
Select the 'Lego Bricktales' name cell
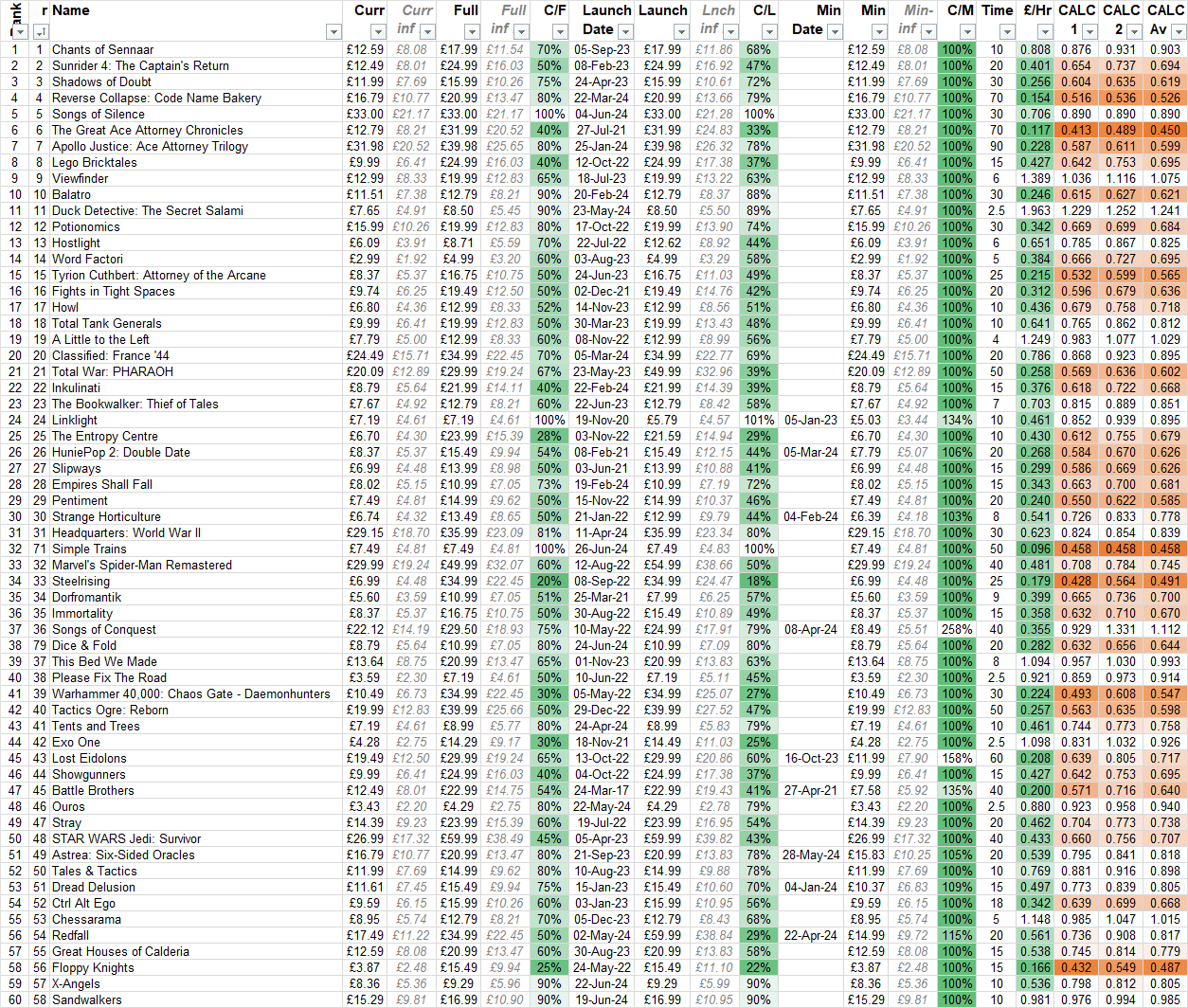[196, 162]
